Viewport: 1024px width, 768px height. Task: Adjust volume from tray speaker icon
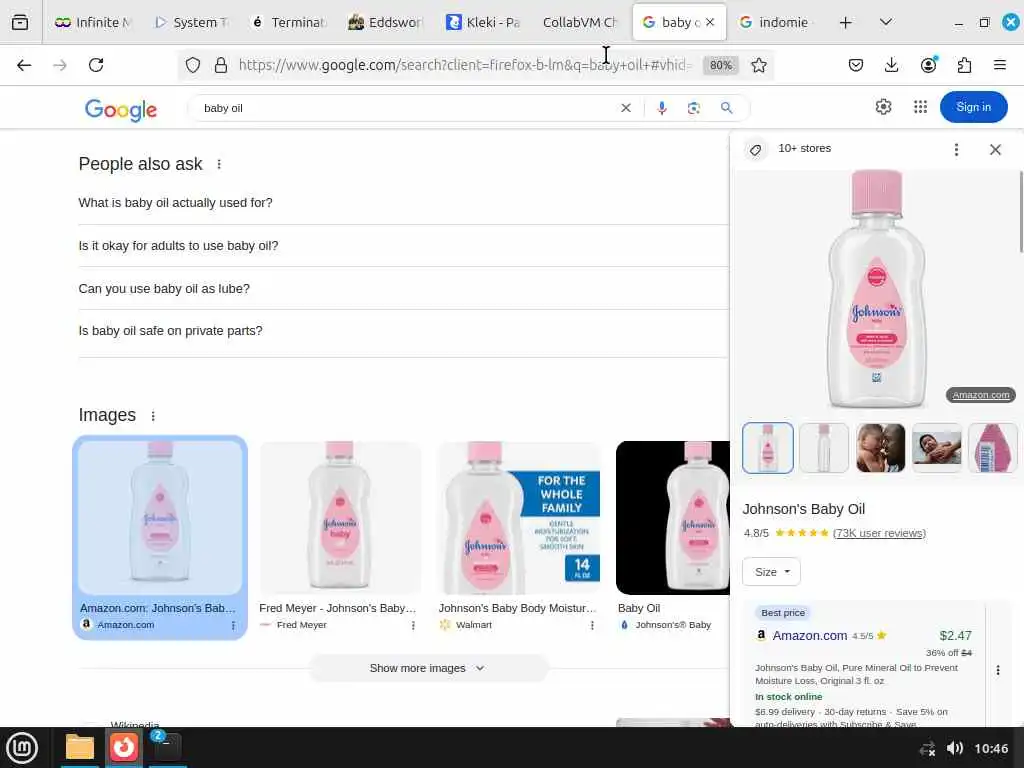(x=954, y=748)
